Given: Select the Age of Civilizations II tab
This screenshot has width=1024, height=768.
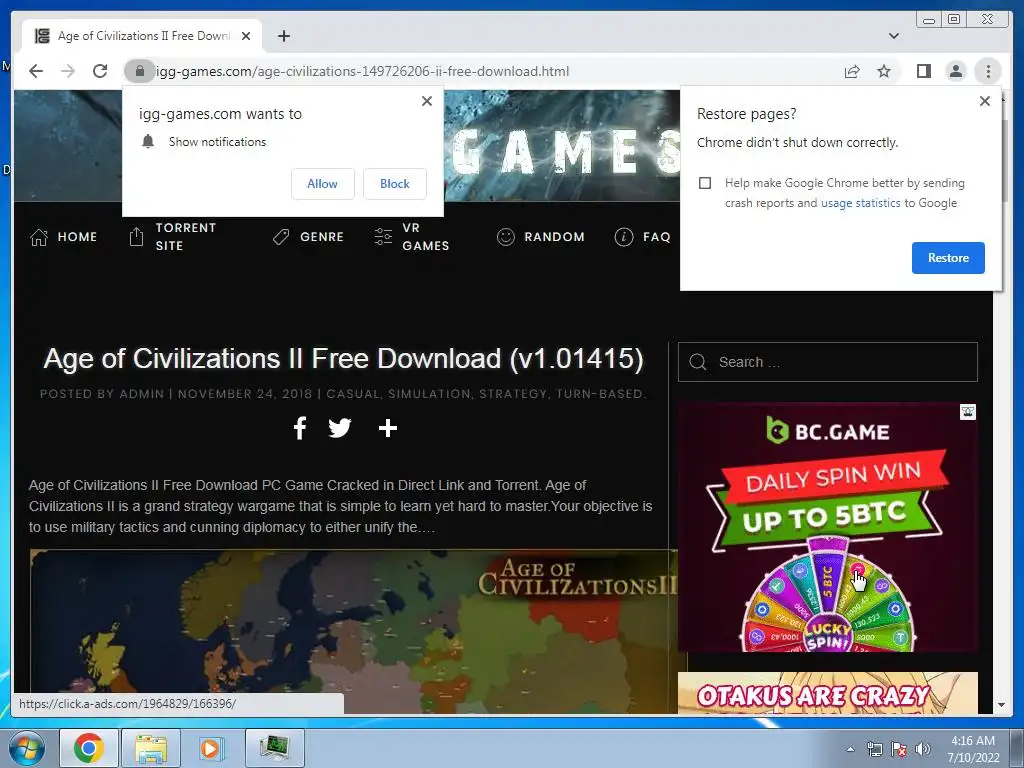Looking at the screenshot, I should [x=142, y=36].
